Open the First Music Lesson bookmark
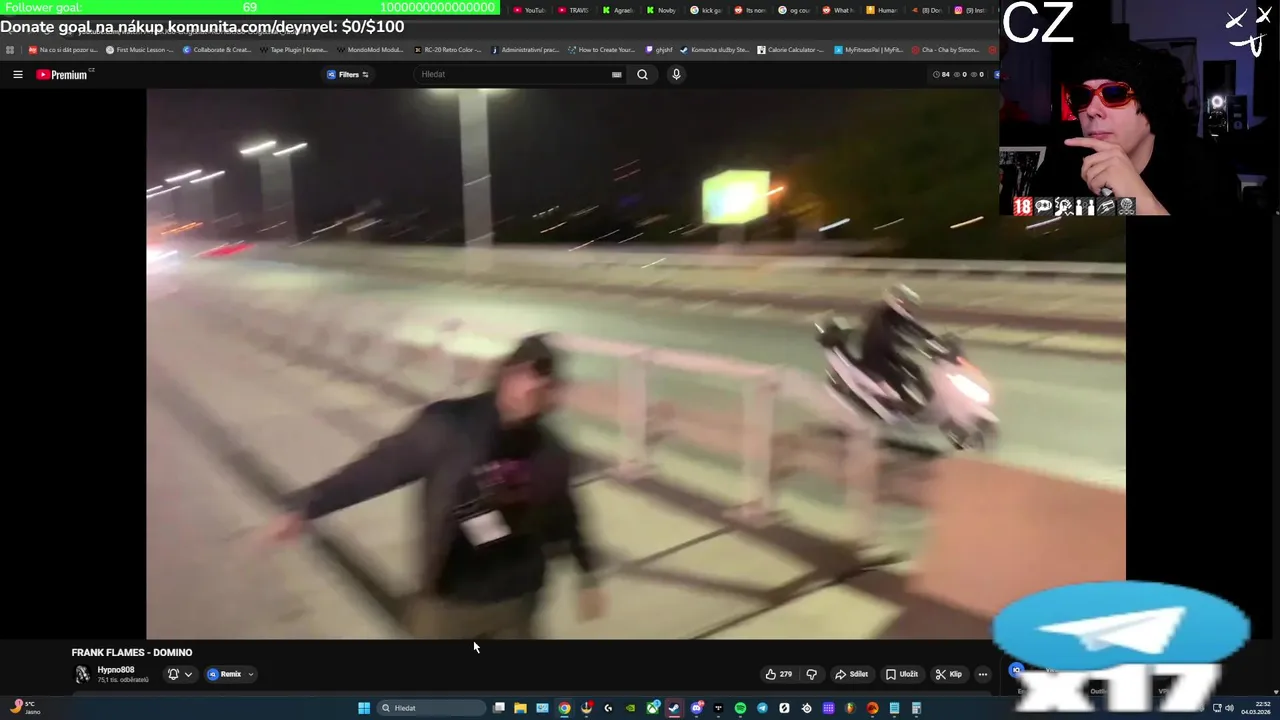This screenshot has width=1280, height=720. pyautogui.click(x=139, y=49)
